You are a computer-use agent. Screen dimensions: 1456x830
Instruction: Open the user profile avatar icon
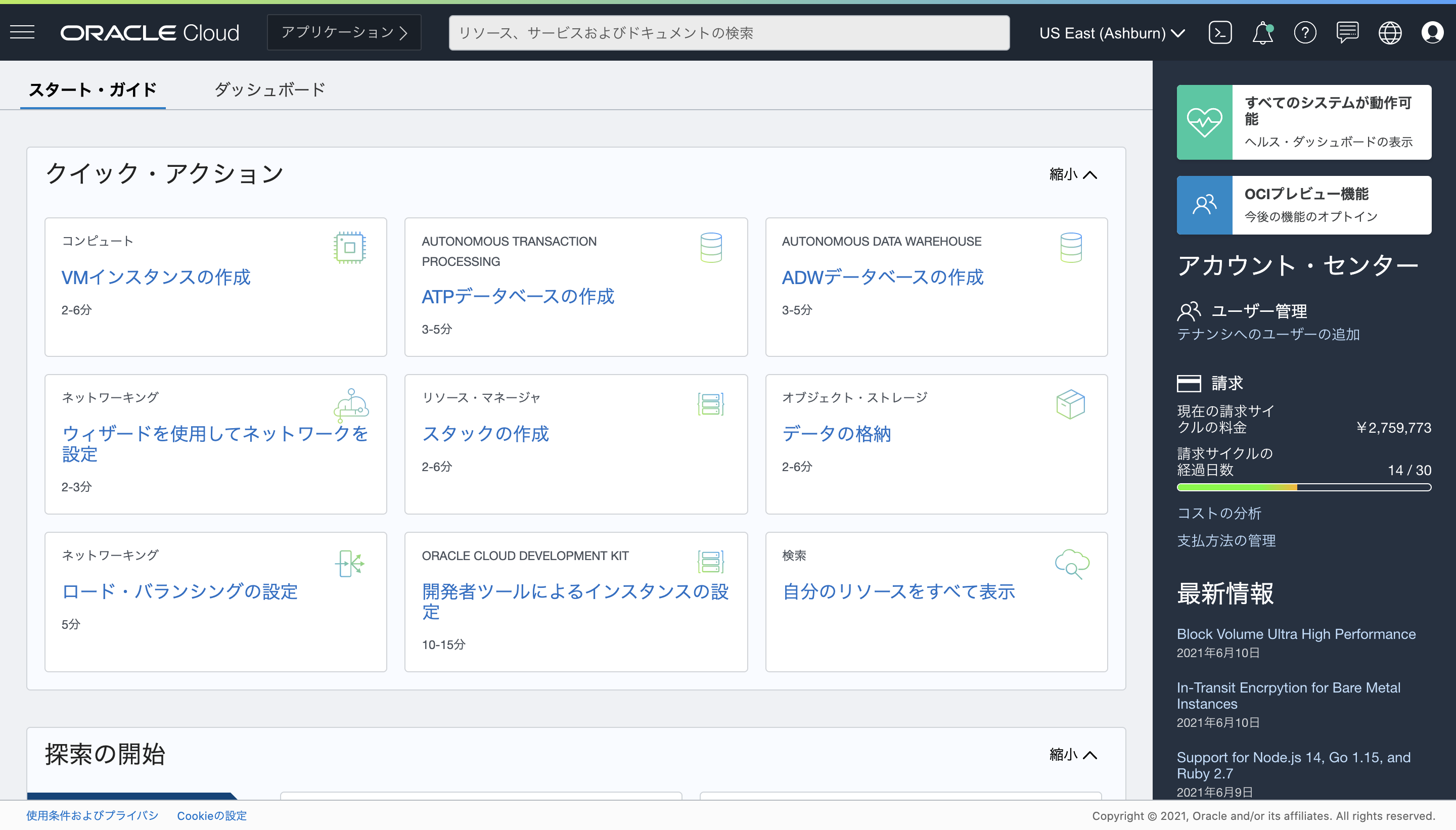pyautogui.click(x=1432, y=32)
